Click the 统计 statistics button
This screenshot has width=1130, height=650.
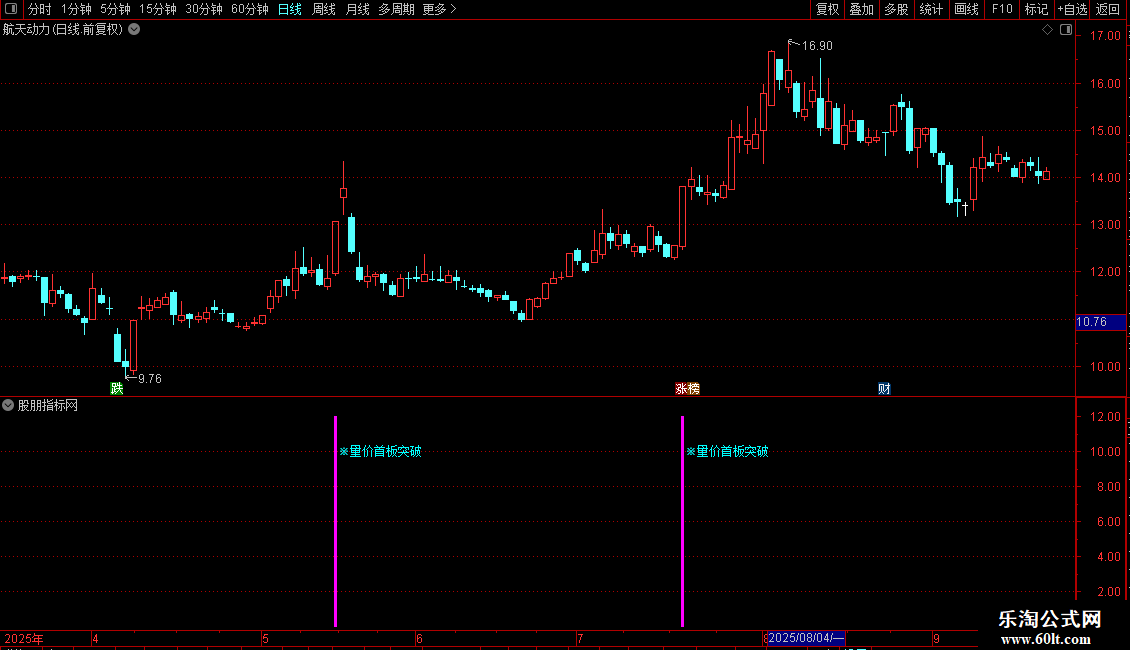[930, 9]
